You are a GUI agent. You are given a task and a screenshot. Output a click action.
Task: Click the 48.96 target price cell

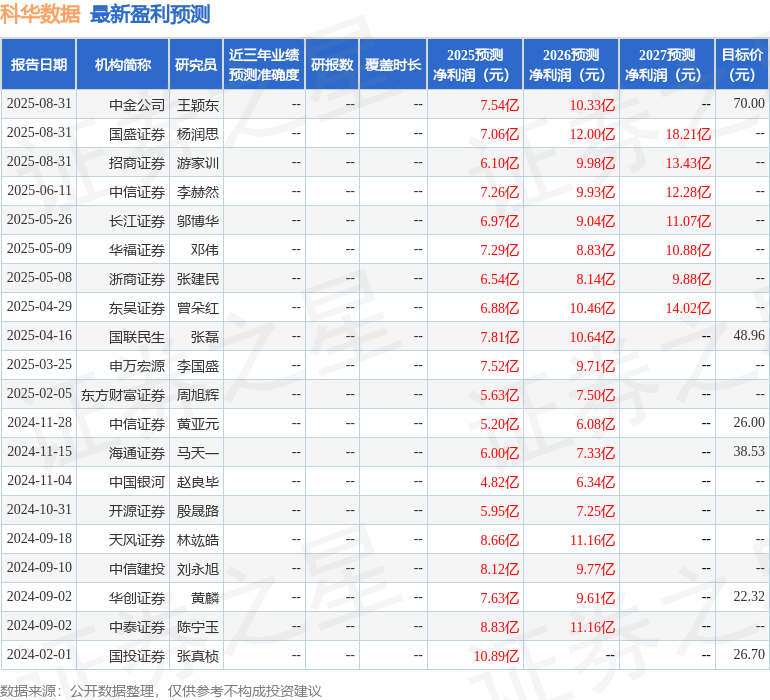pyautogui.click(x=748, y=336)
